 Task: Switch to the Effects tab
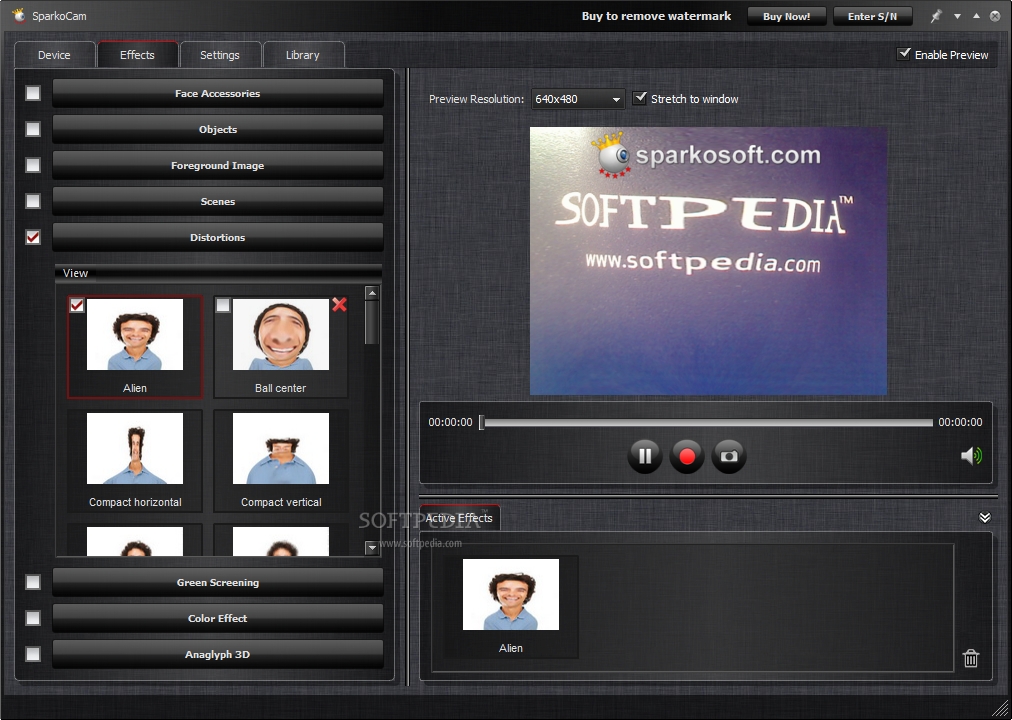[x=137, y=55]
